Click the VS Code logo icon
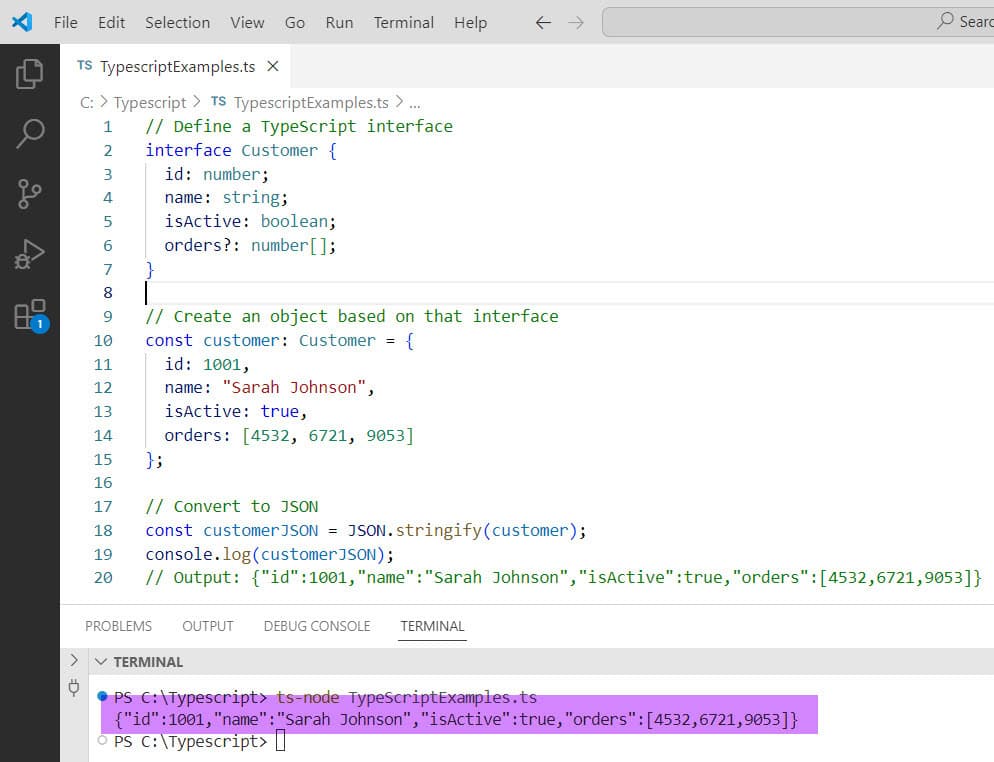Viewport: 994px width, 762px height. 21,21
